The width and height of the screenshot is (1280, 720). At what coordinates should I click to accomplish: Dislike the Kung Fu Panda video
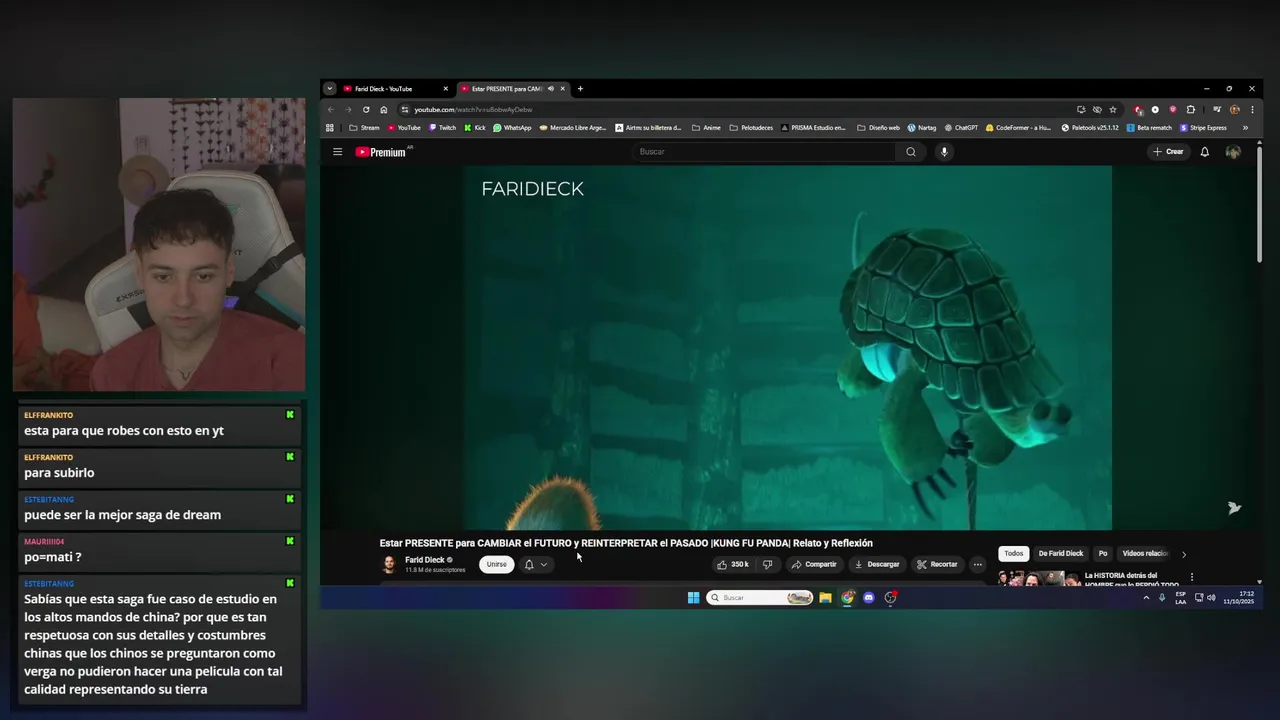pyautogui.click(x=767, y=564)
